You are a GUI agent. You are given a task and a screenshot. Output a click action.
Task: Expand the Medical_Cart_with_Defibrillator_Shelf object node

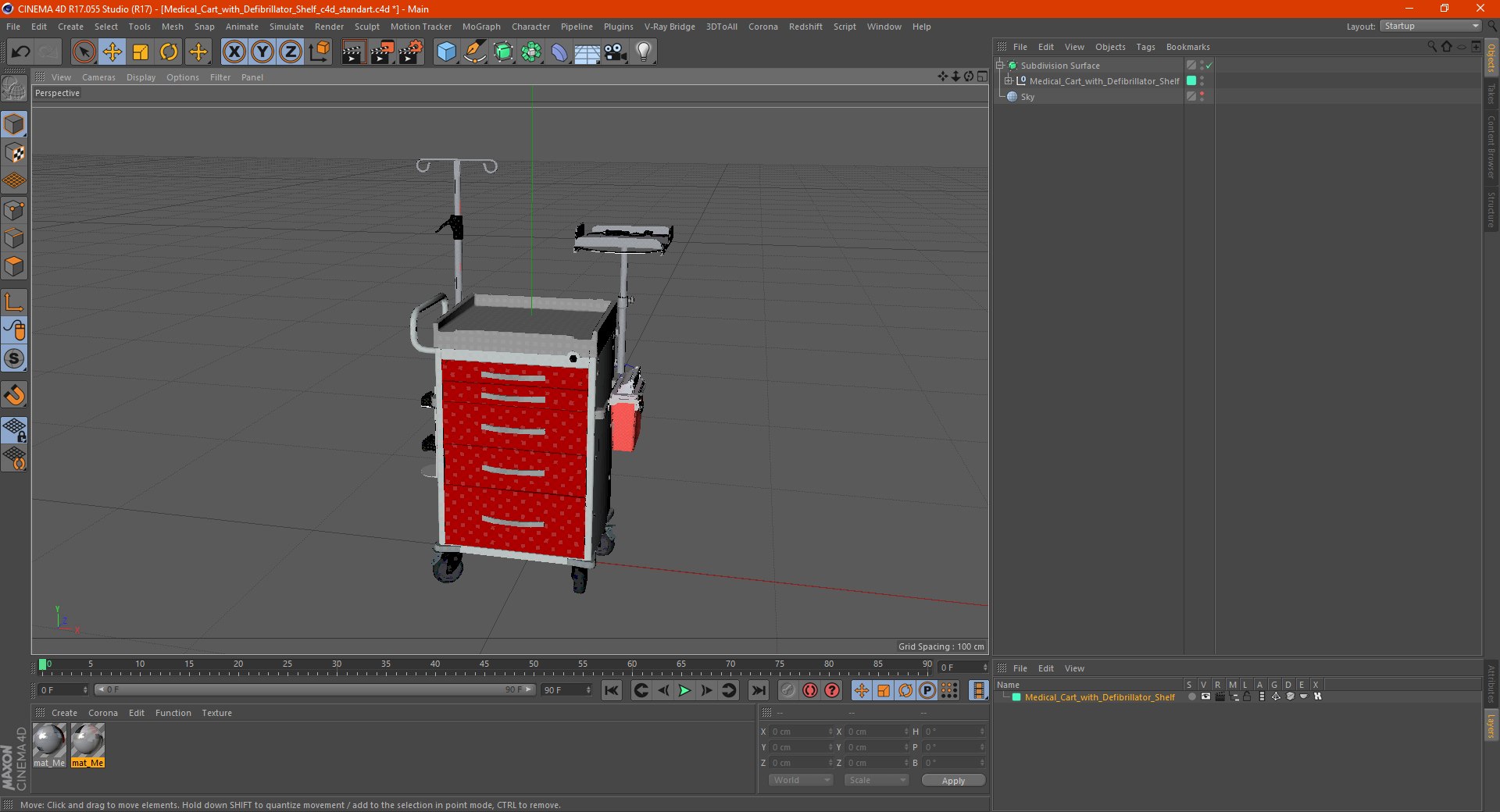pos(1008,80)
